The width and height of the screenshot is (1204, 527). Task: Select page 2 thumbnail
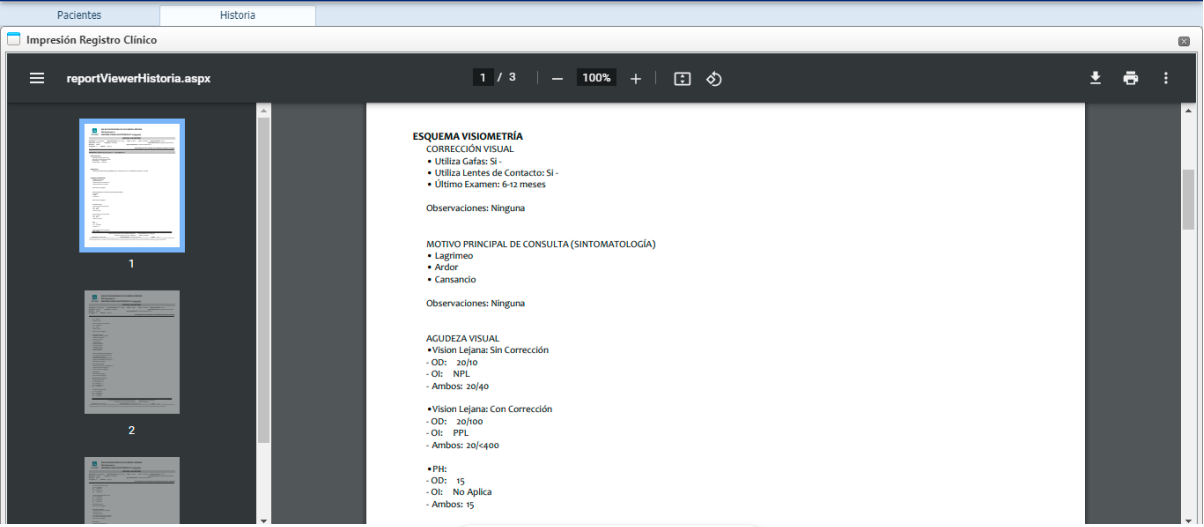click(x=132, y=352)
